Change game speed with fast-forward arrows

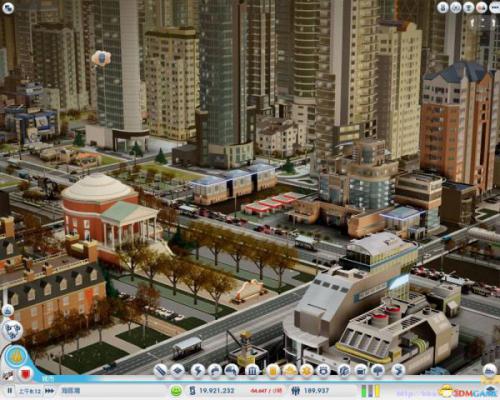coord(50,391)
